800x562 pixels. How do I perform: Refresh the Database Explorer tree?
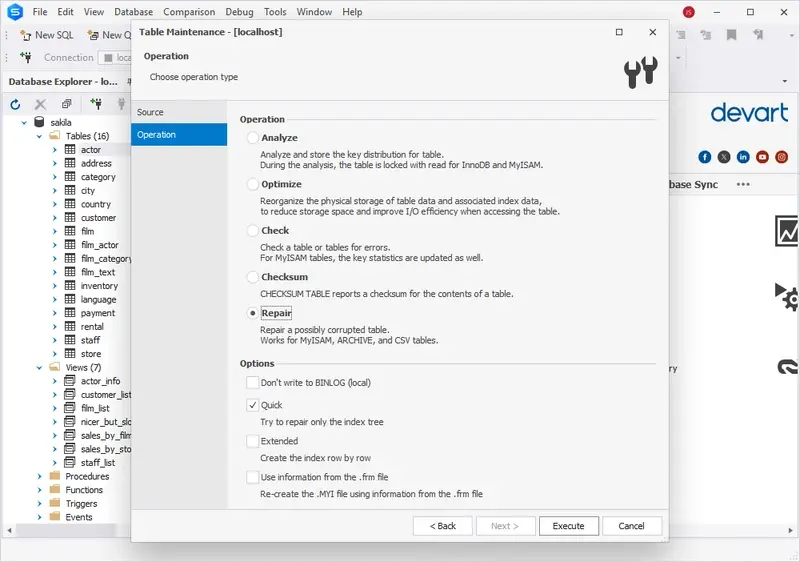coord(15,105)
